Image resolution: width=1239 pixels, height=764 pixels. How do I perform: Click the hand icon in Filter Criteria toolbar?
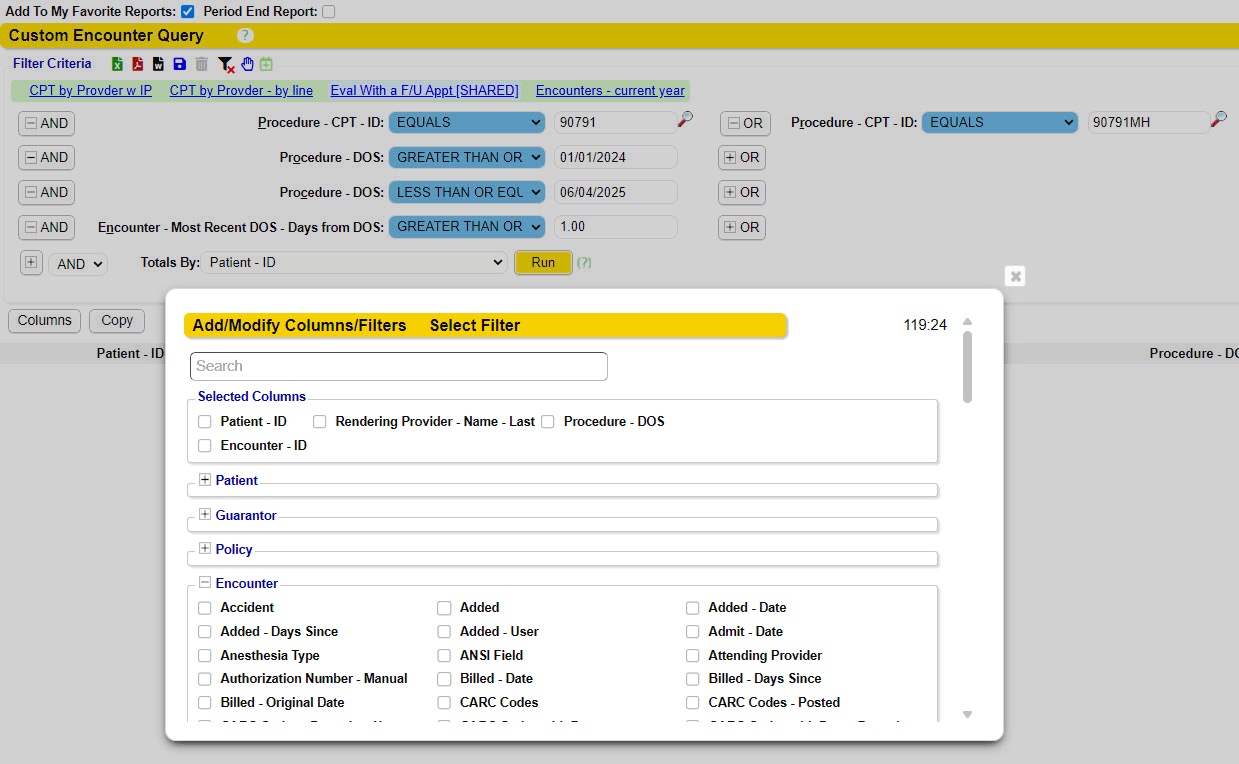pos(248,64)
